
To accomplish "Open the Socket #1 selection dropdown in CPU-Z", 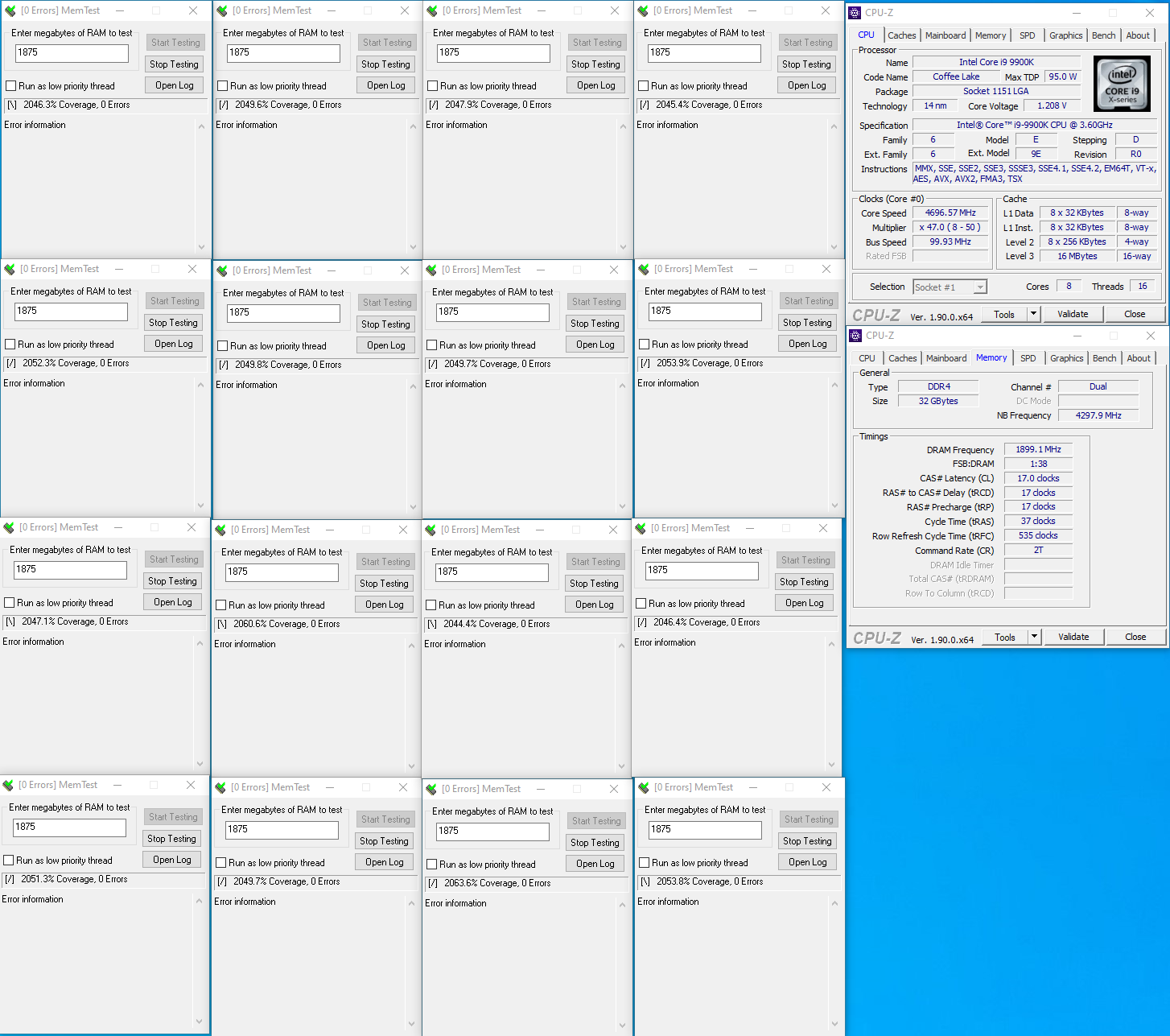I will pos(980,287).
